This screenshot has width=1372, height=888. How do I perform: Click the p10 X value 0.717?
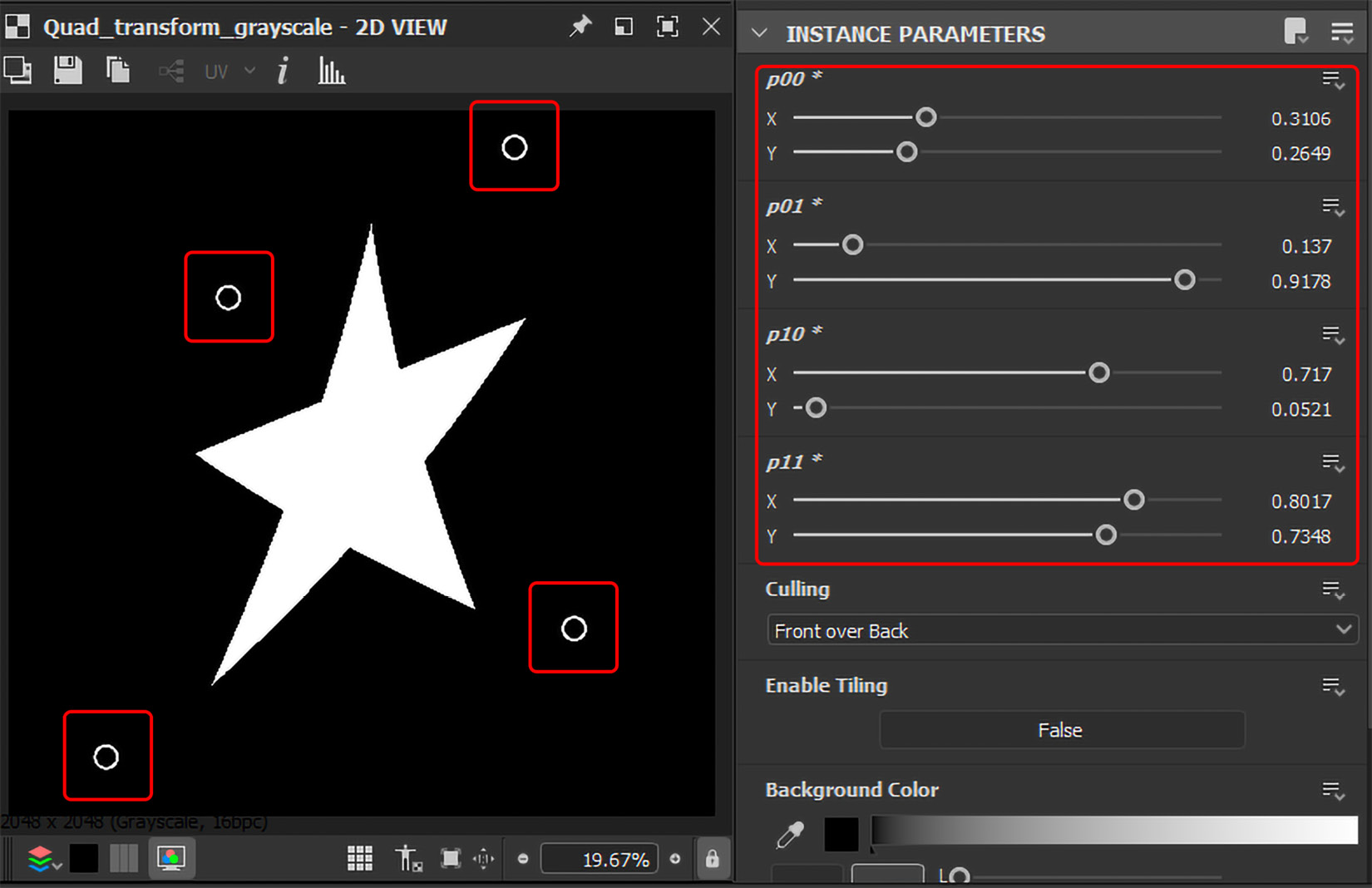1306,375
